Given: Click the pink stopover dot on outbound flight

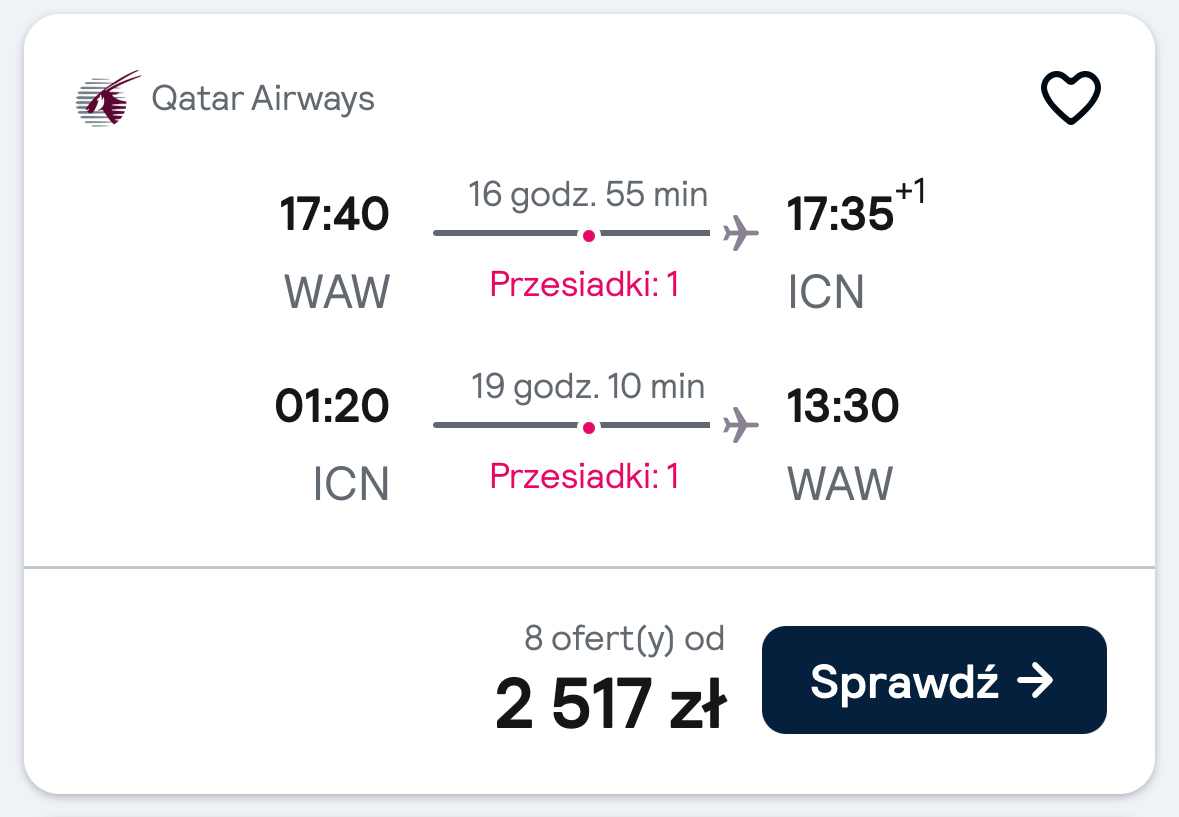Looking at the screenshot, I should pyautogui.click(x=589, y=235).
